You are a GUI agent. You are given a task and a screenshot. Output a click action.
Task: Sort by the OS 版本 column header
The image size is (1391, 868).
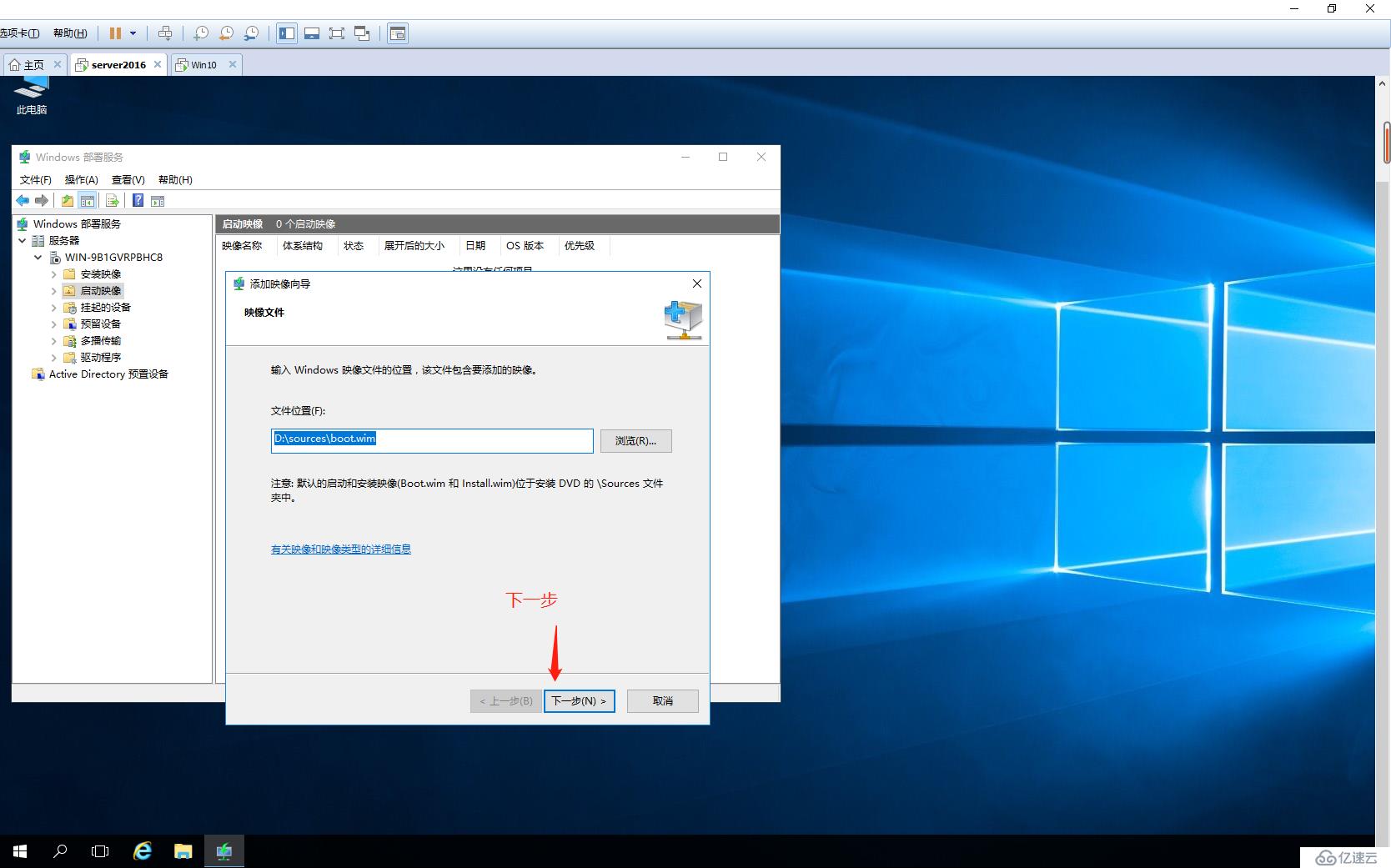click(x=528, y=245)
